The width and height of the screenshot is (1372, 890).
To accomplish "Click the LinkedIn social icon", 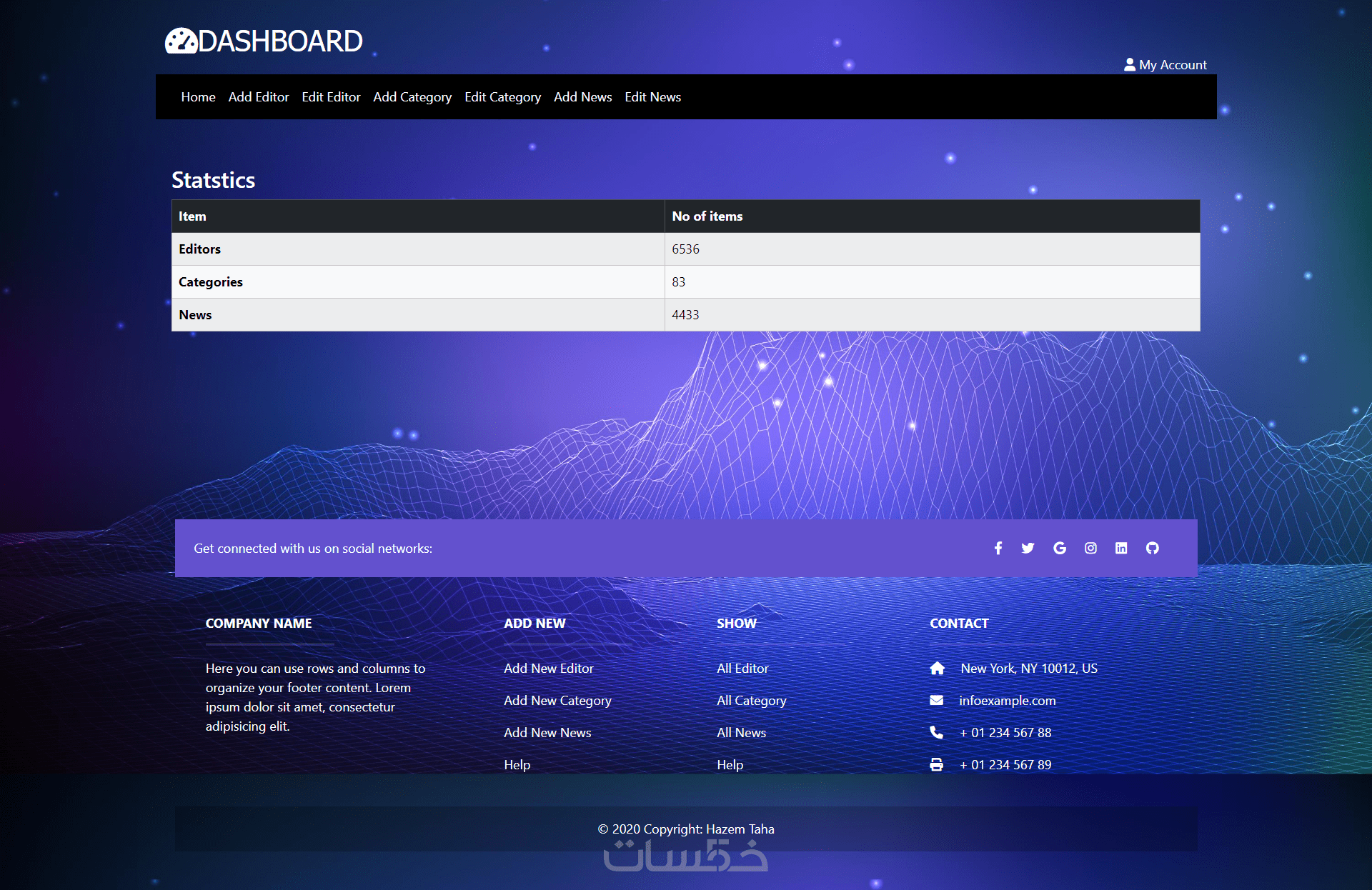I will (x=1121, y=548).
